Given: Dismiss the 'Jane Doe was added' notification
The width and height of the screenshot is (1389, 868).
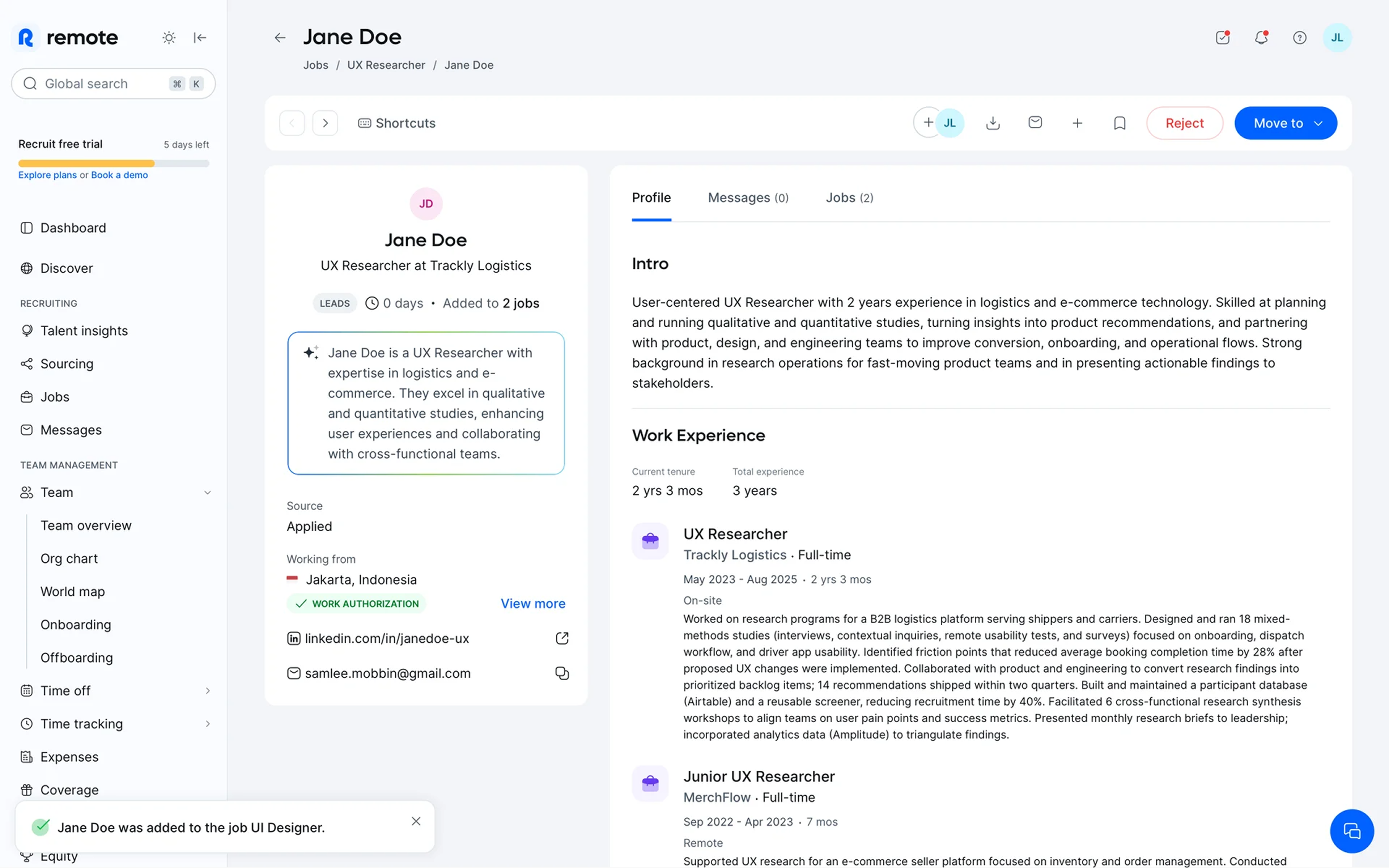Looking at the screenshot, I should [x=416, y=821].
